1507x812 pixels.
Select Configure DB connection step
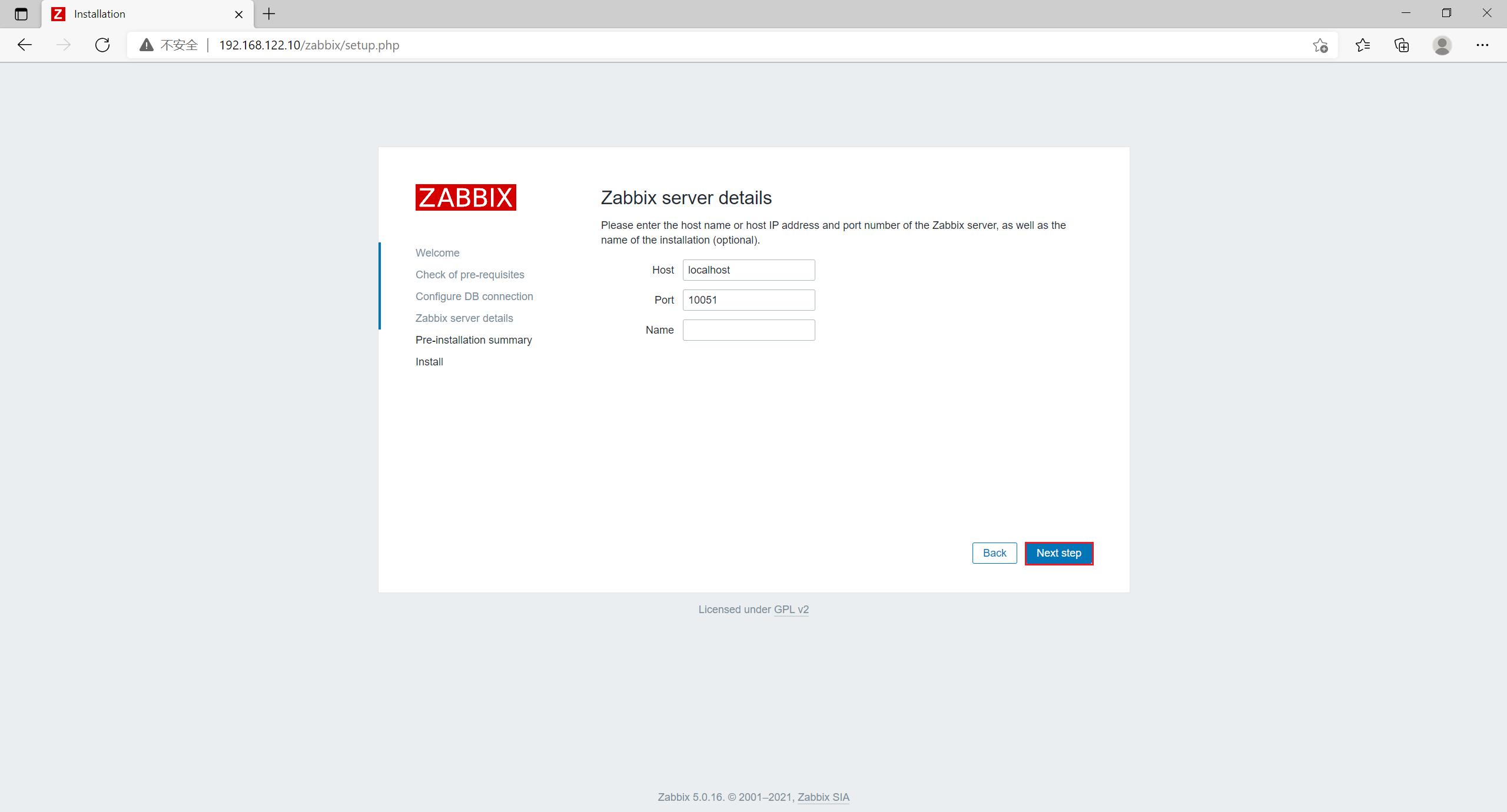pos(474,297)
